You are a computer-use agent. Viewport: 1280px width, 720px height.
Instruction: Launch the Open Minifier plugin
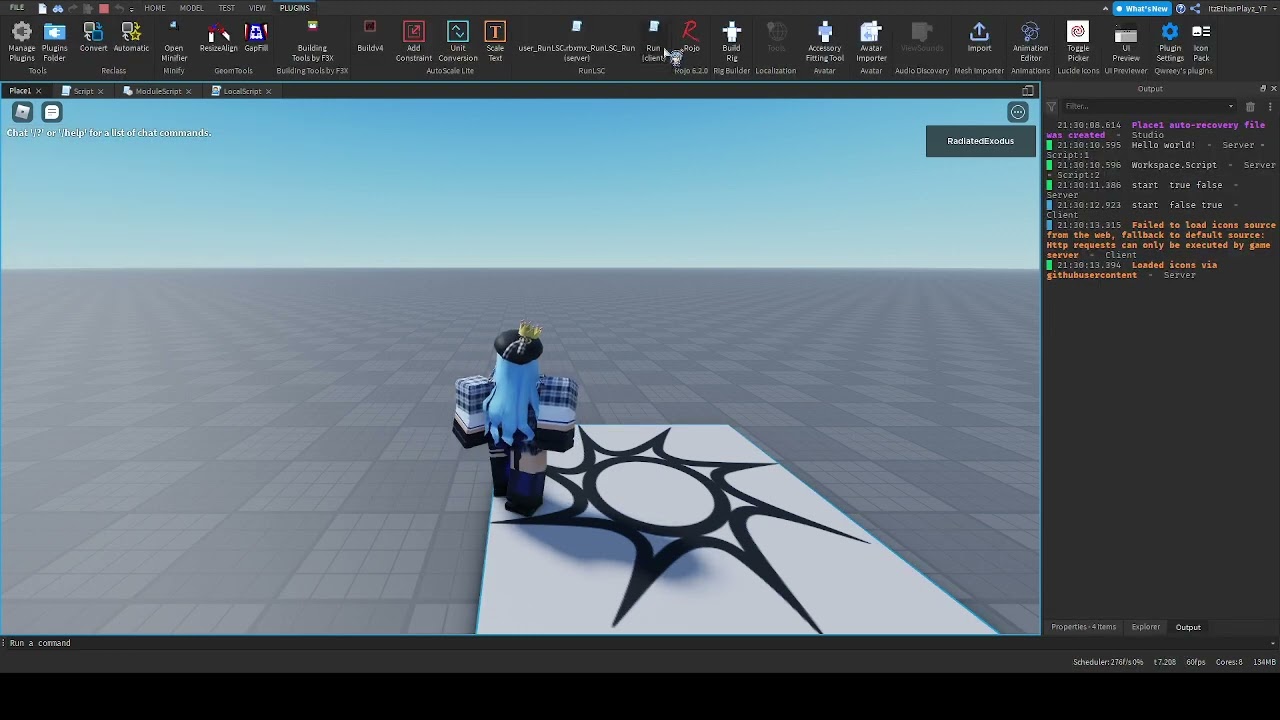(x=174, y=42)
